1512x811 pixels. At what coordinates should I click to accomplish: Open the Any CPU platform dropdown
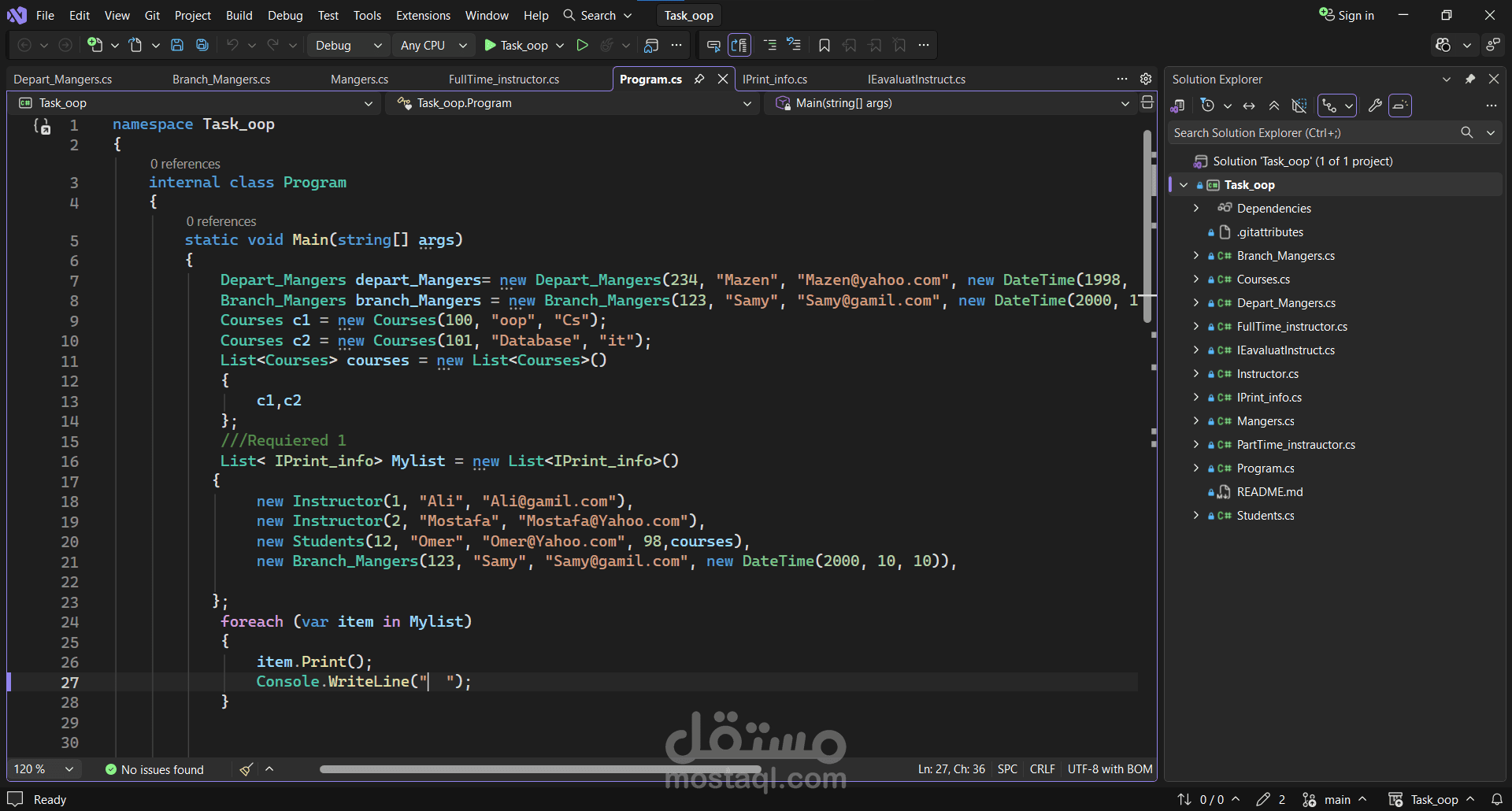(433, 46)
